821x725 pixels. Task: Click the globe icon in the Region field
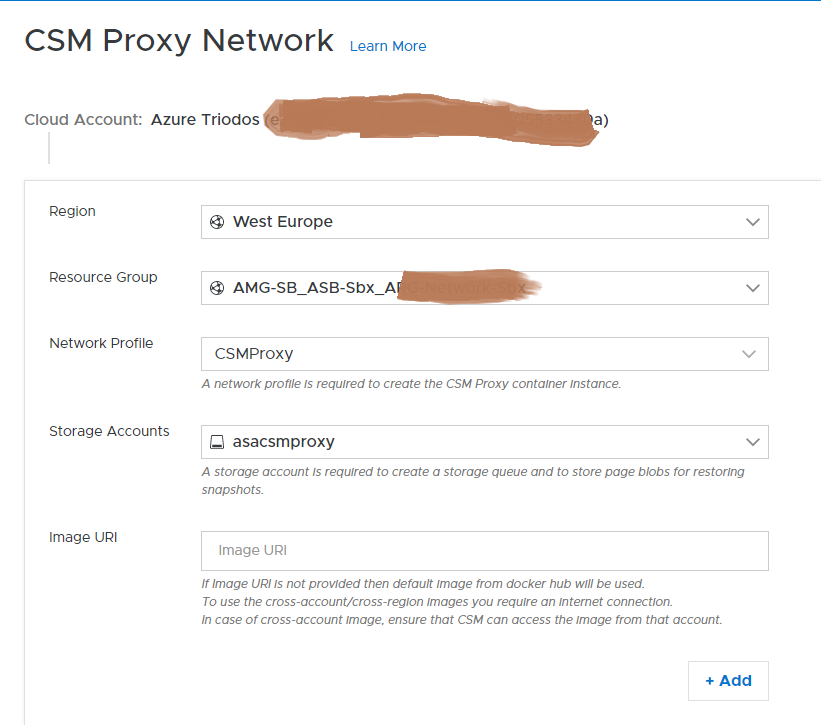coord(217,221)
